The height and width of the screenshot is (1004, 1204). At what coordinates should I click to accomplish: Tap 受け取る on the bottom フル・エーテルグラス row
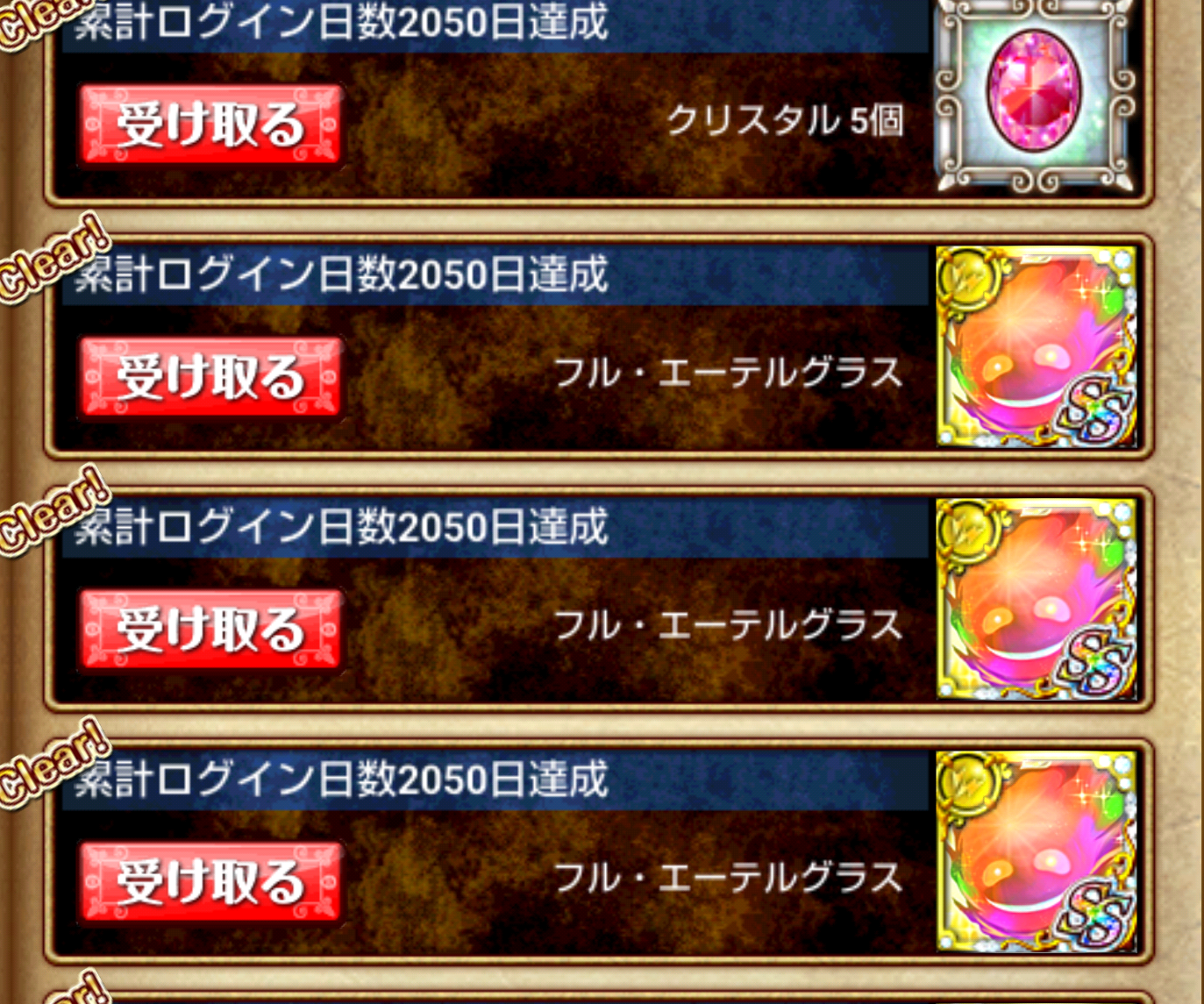tap(210, 882)
